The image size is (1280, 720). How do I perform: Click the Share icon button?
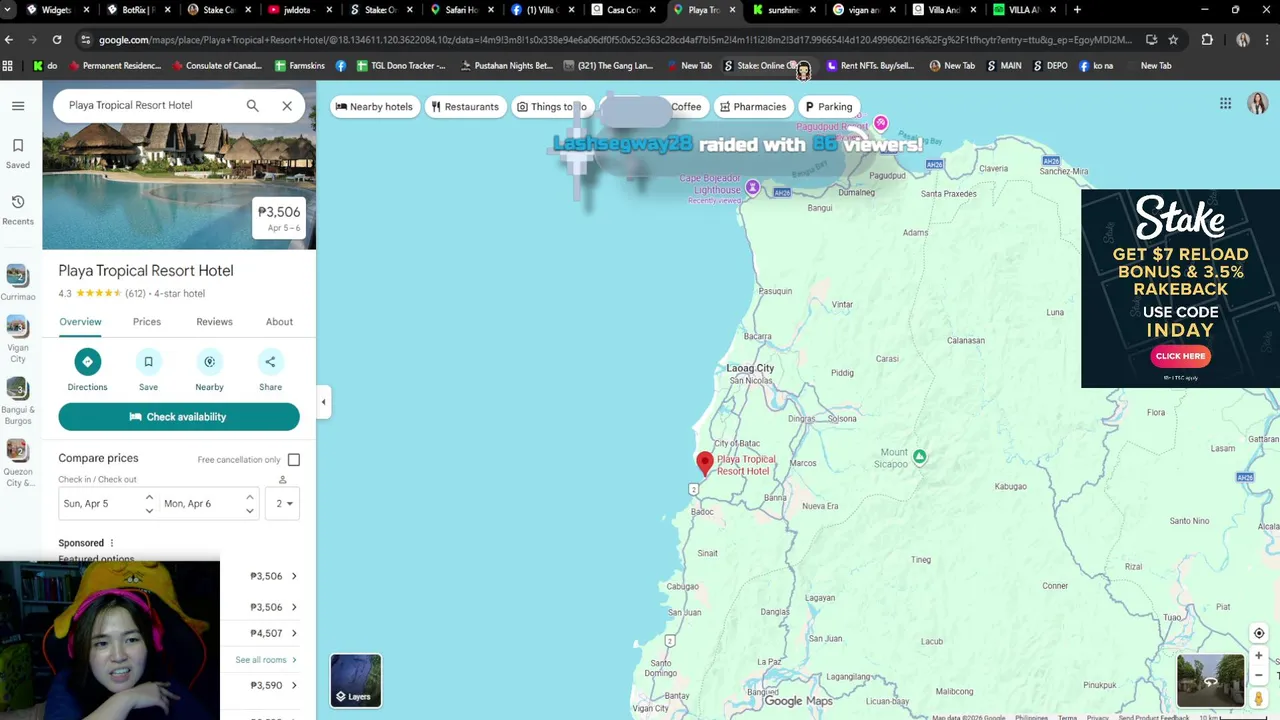click(x=270, y=362)
